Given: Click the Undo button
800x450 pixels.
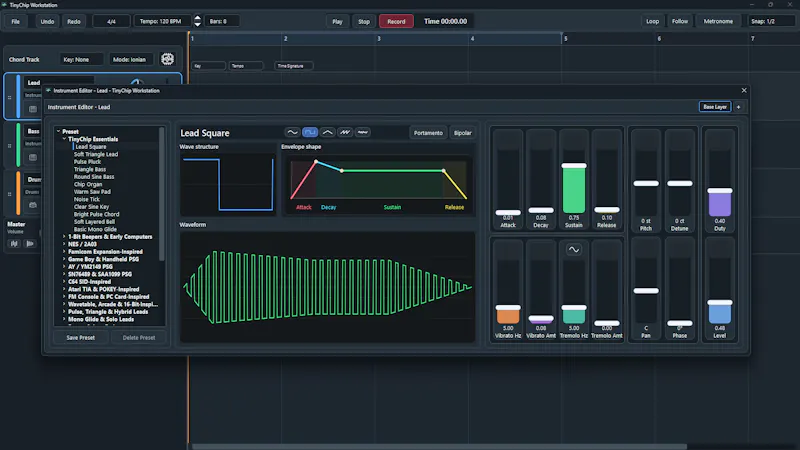Looking at the screenshot, I should 47,21.
